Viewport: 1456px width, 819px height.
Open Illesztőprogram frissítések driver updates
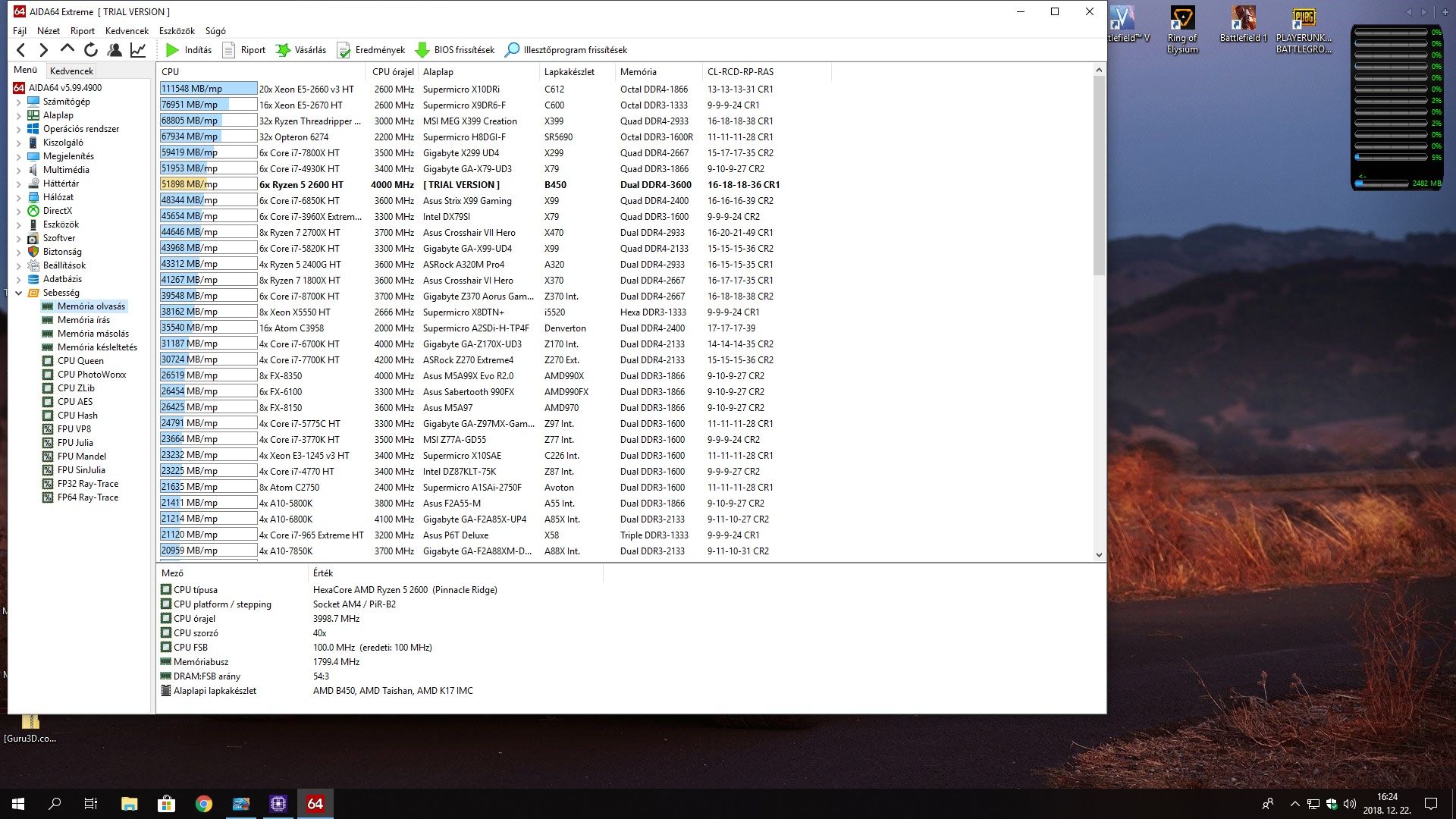point(566,50)
